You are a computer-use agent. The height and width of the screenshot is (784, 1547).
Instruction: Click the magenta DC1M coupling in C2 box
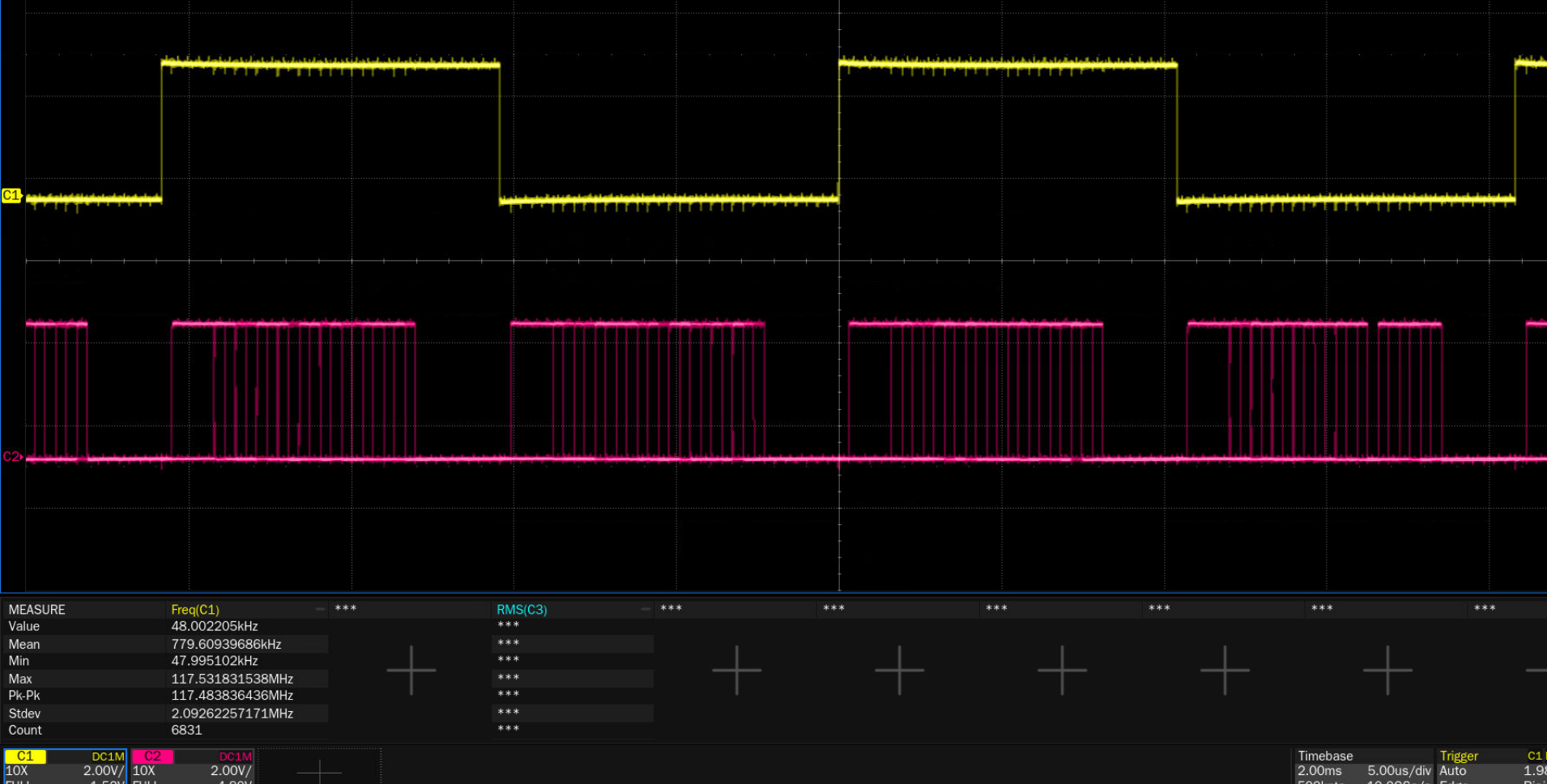click(235, 756)
